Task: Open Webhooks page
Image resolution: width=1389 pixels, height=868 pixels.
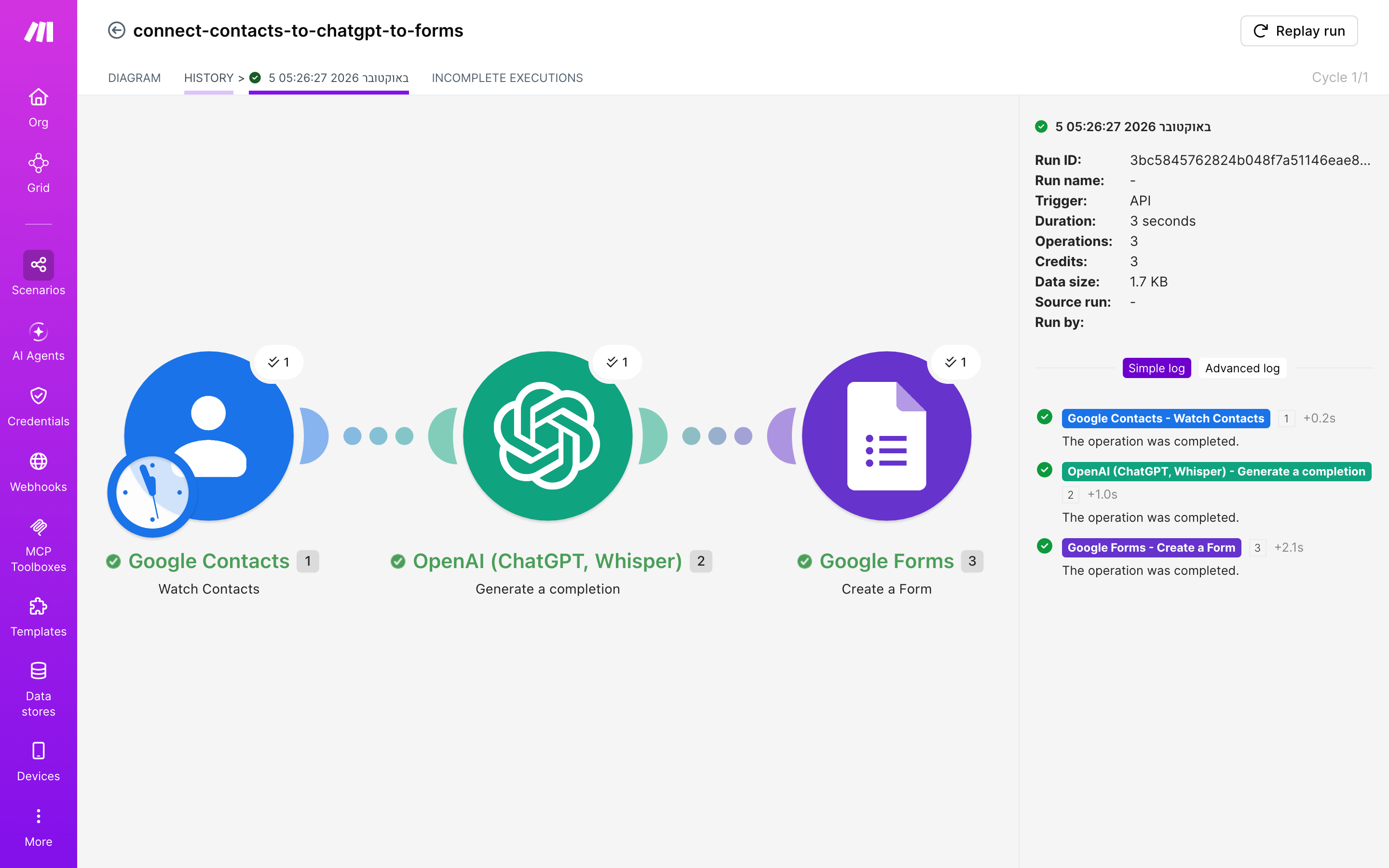Action: coord(39,473)
